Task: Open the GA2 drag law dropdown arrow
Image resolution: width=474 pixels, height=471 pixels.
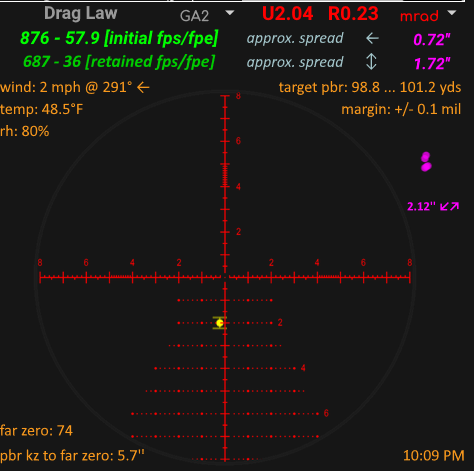Action: [x=230, y=13]
